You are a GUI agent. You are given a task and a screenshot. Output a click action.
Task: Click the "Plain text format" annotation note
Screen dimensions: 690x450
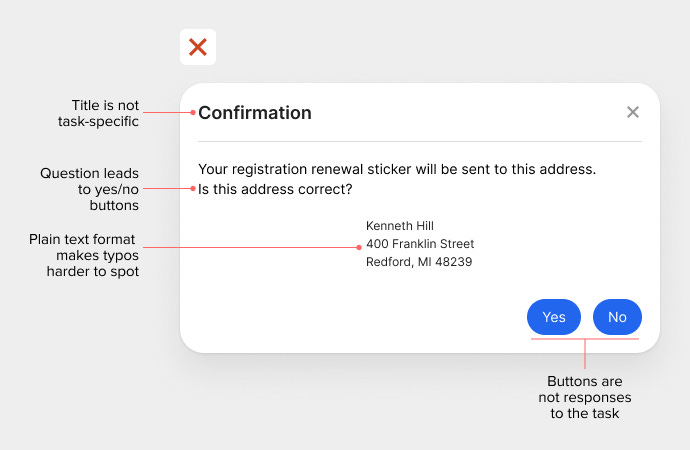[85, 255]
